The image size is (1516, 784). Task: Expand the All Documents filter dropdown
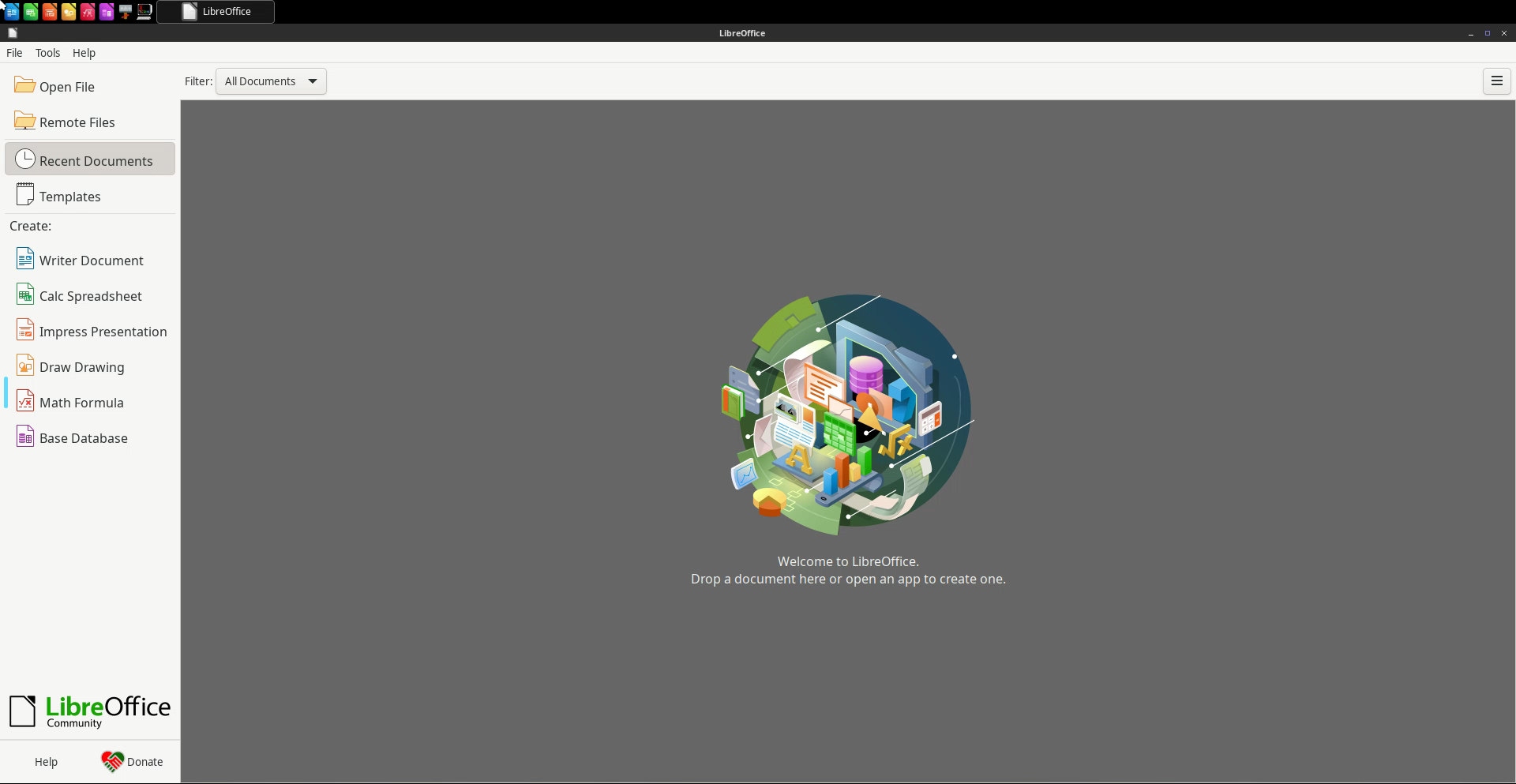coord(271,81)
